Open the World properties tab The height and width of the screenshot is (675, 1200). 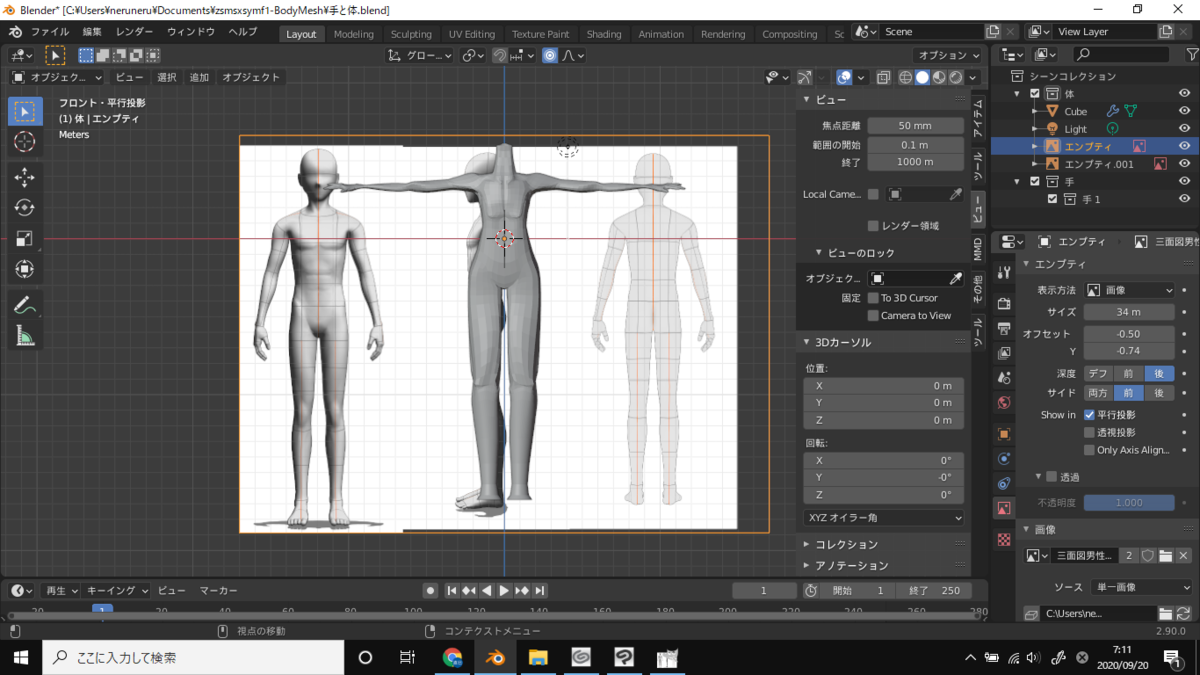pyautogui.click(x=1004, y=402)
